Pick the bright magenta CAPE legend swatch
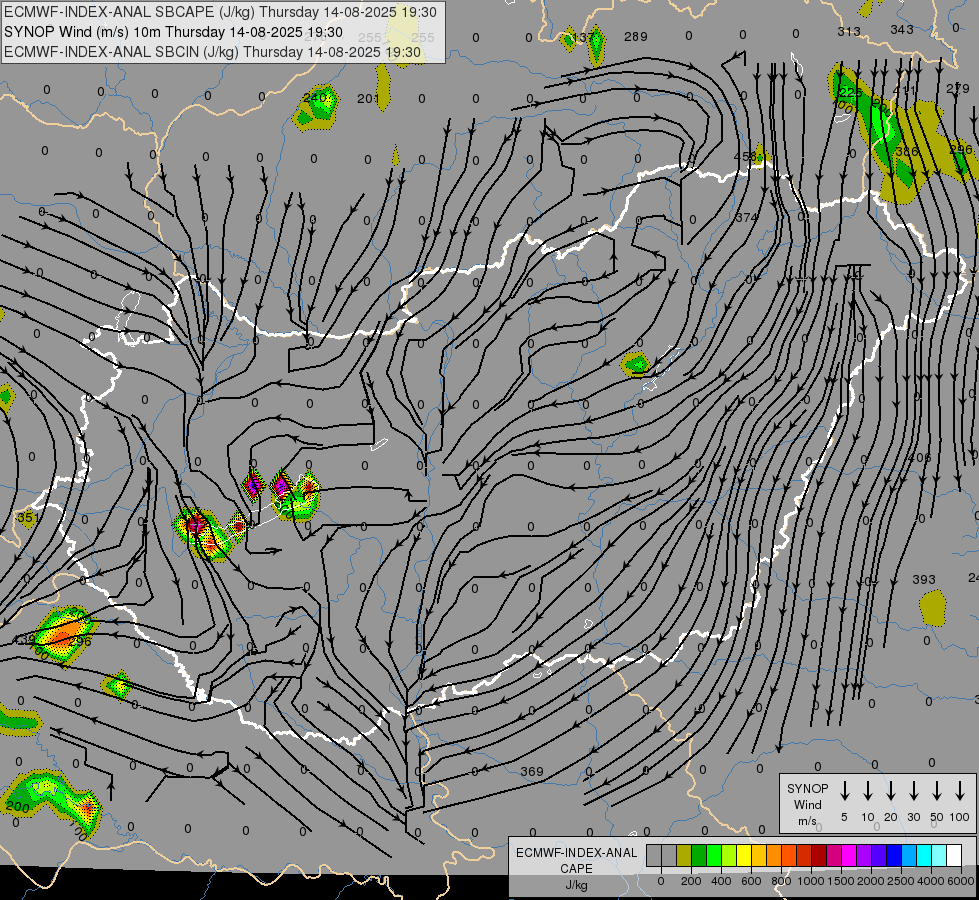This screenshot has width=979, height=900. coord(849,855)
